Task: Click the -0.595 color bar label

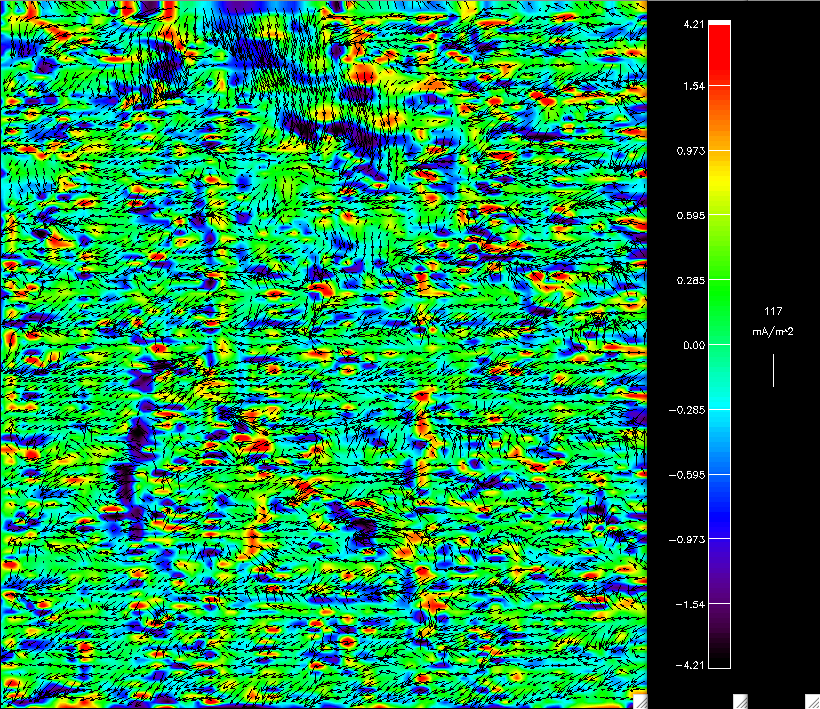Action: (687, 475)
